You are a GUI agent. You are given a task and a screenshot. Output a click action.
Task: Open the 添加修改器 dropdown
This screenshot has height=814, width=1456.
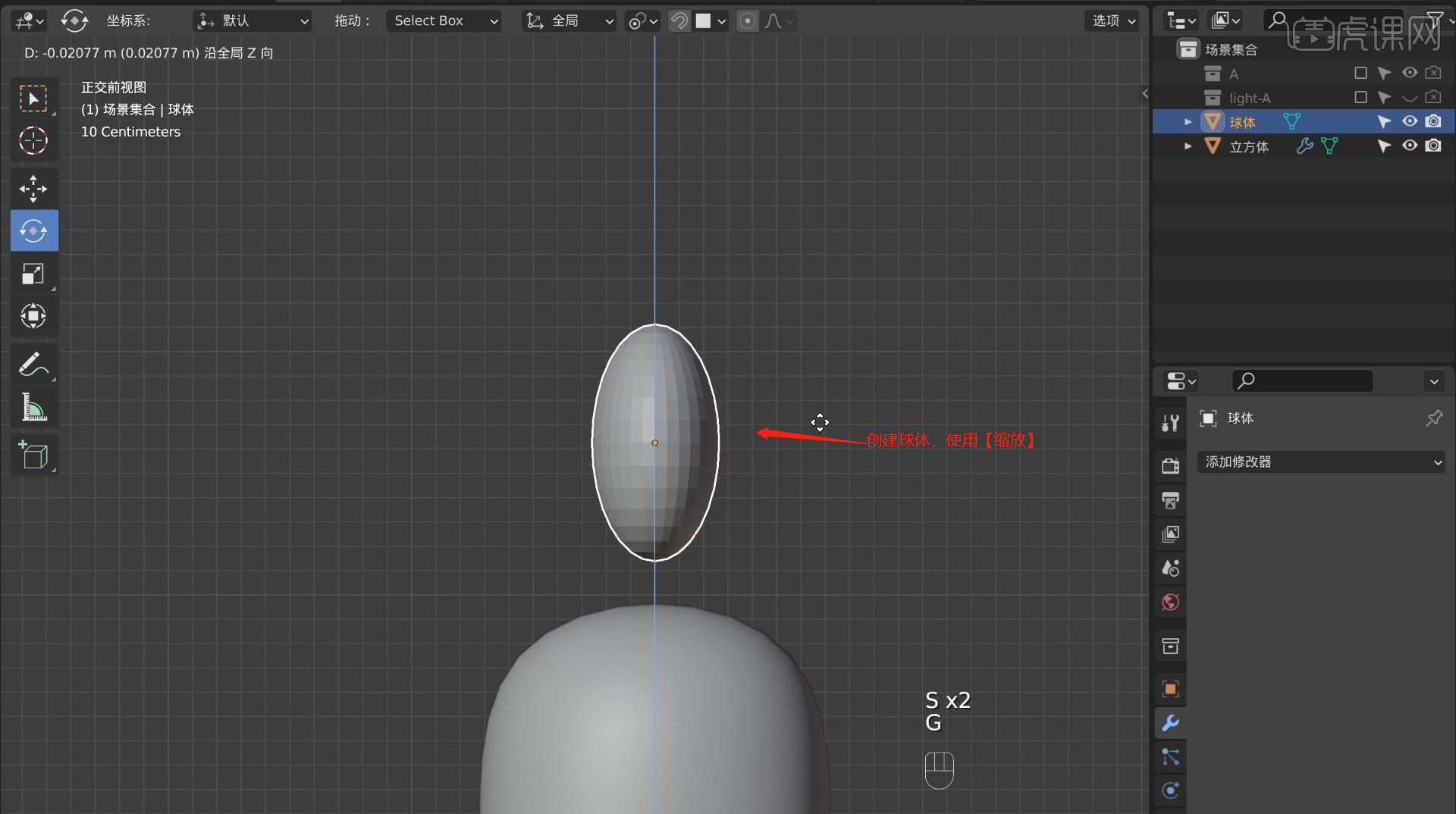coord(1320,462)
